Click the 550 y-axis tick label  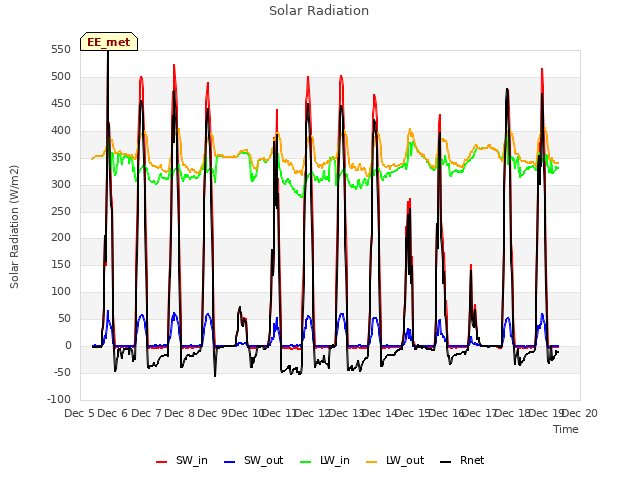(x=61, y=50)
